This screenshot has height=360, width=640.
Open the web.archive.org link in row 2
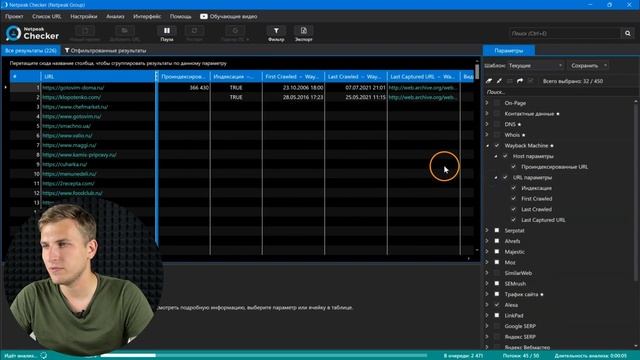pyautogui.click(x=422, y=97)
